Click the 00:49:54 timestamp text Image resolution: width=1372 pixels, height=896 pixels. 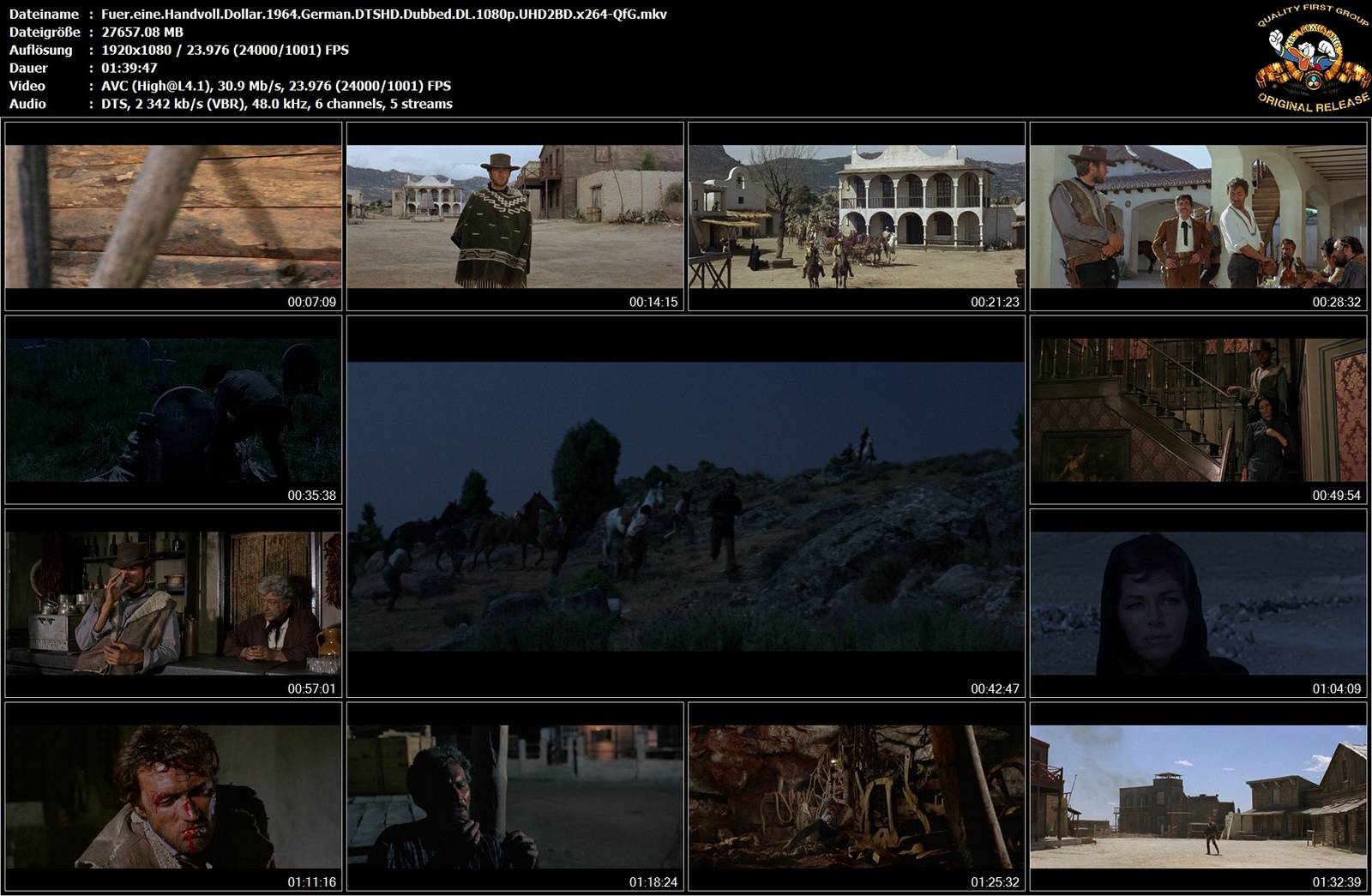pos(1337,496)
